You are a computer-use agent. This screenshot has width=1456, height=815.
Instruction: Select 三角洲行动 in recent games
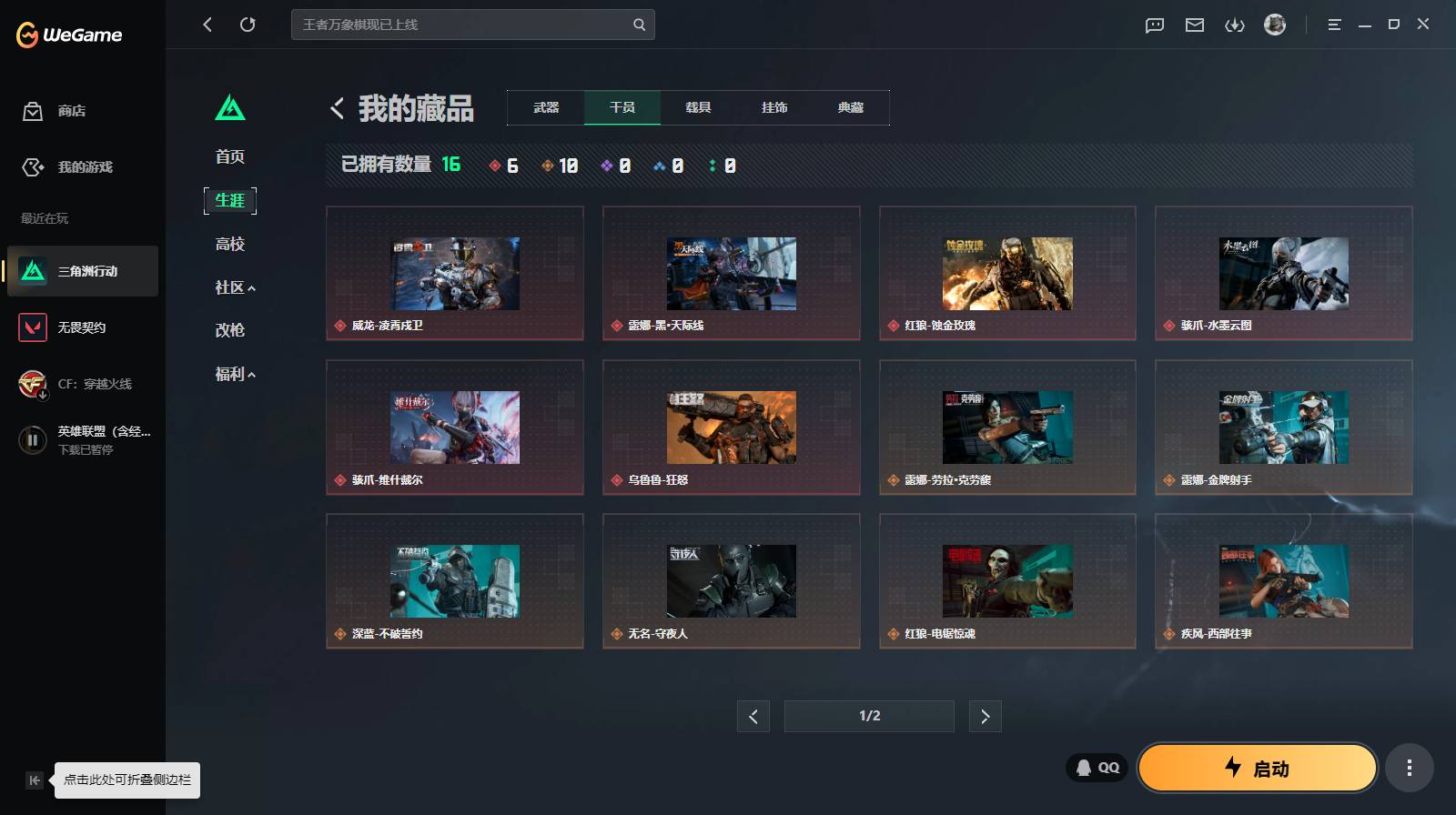83,271
